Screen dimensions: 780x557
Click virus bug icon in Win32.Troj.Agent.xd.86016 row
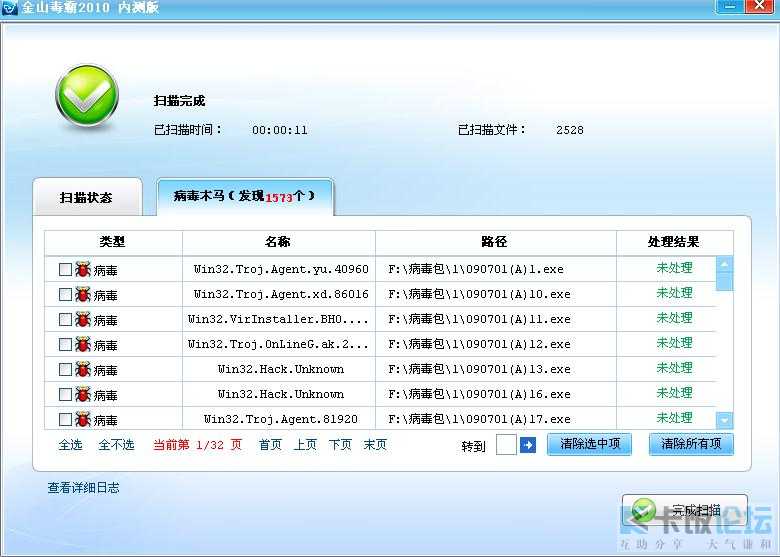tap(83, 294)
